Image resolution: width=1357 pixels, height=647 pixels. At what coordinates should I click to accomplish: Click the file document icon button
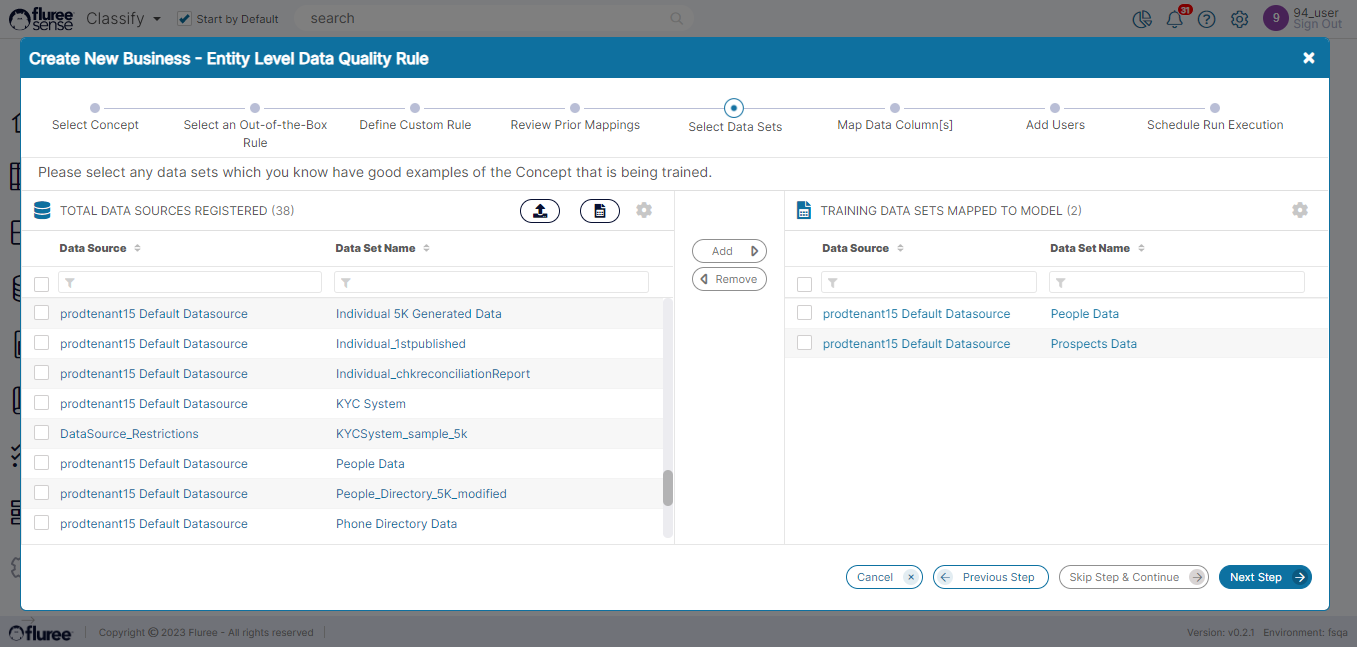coord(600,211)
